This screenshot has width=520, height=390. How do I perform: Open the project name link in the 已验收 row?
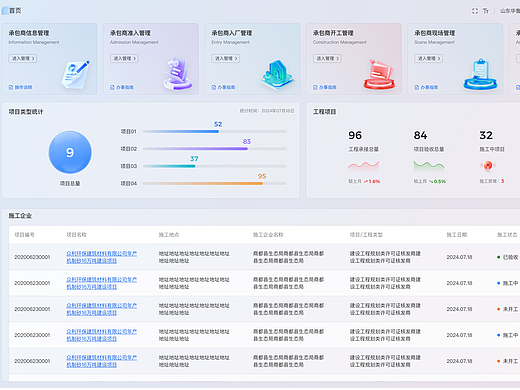click(x=101, y=257)
